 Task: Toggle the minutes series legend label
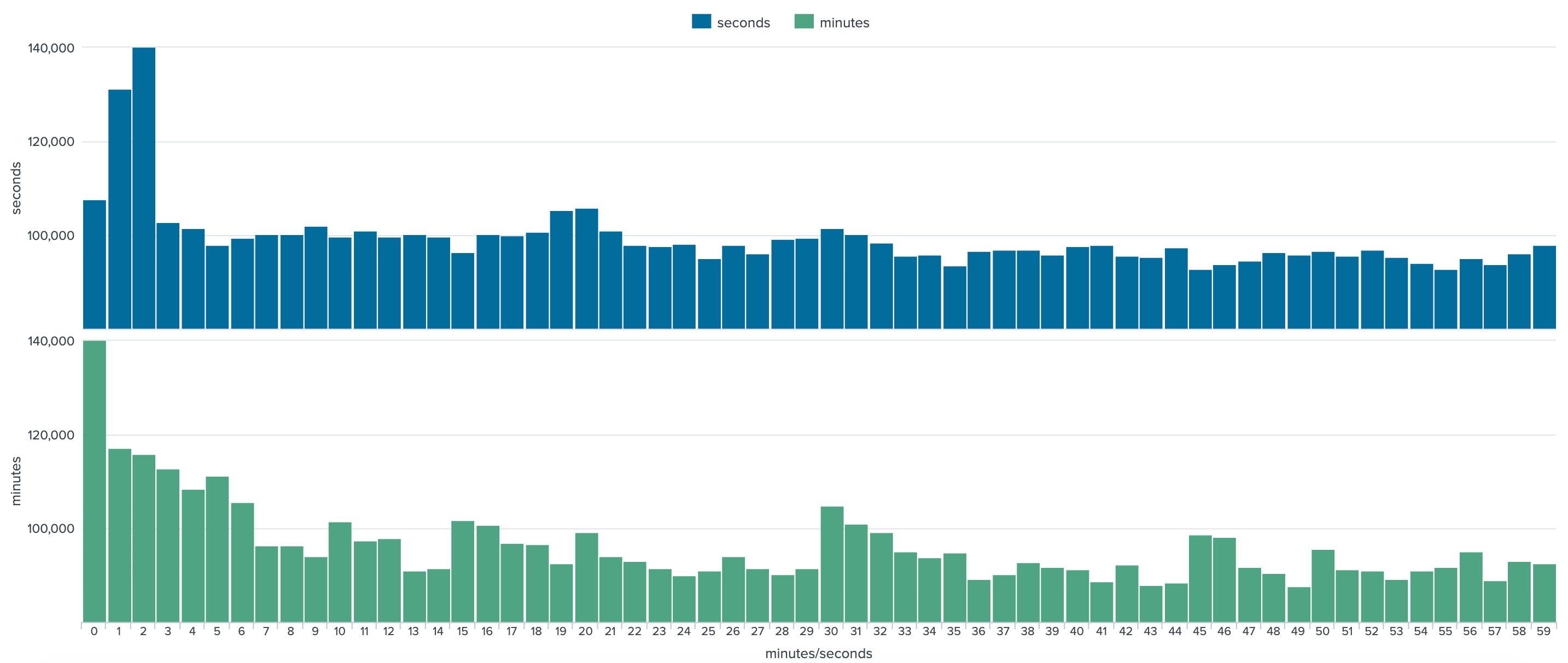[x=844, y=23]
